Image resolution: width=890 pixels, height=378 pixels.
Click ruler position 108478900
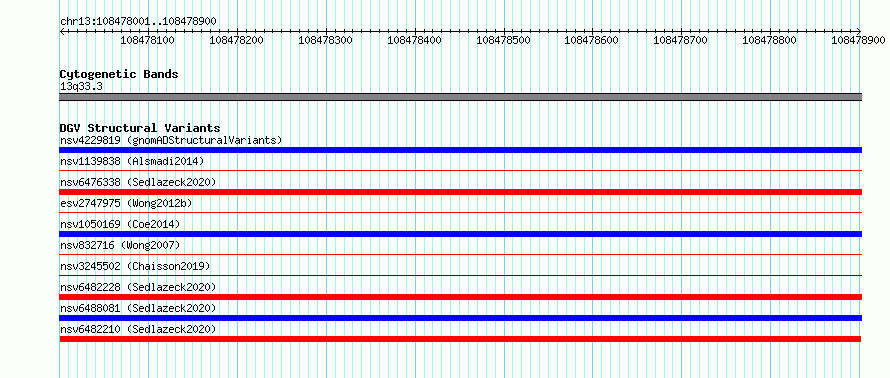pos(858,40)
